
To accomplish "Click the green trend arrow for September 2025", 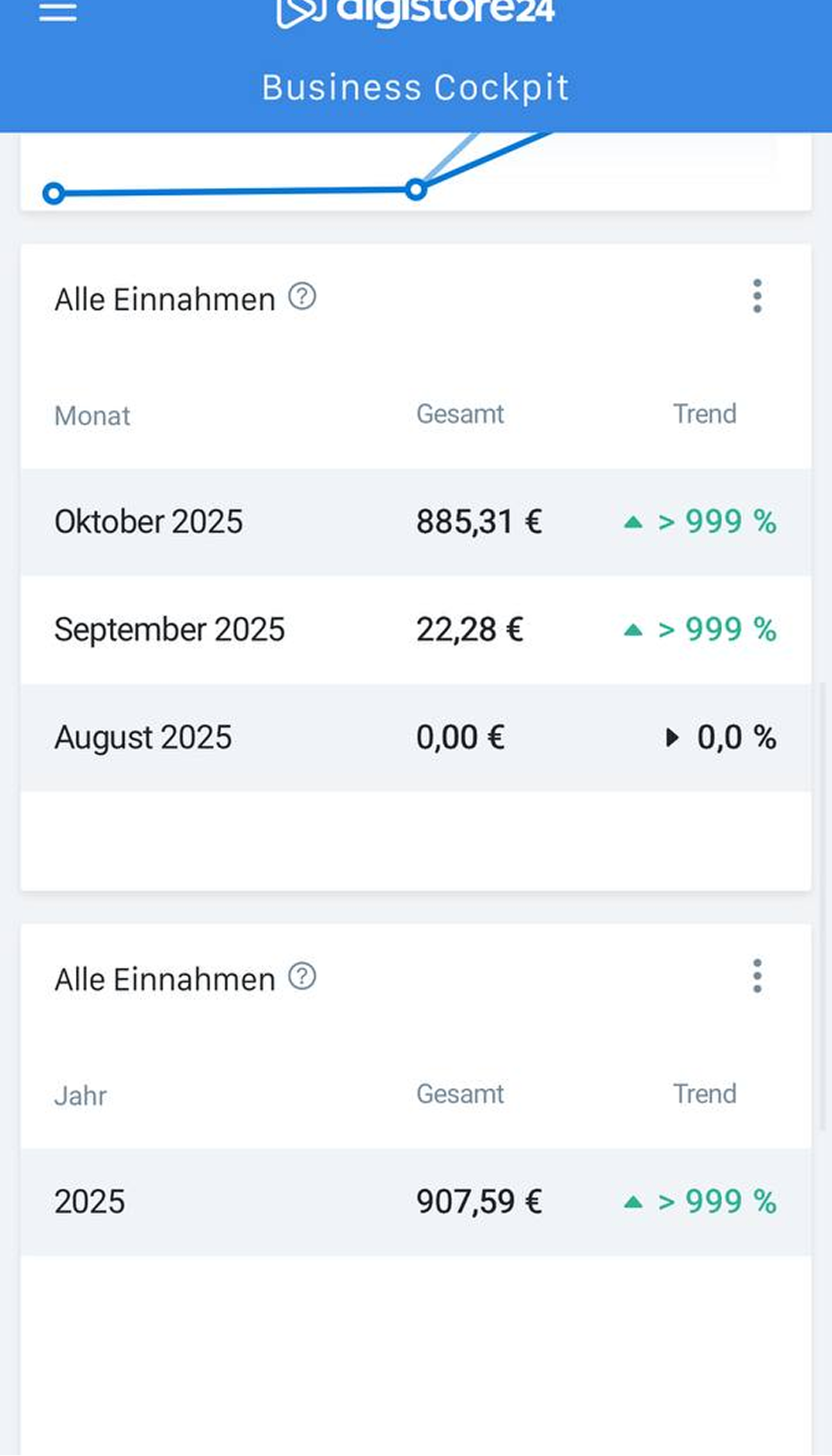I will tap(633, 630).
